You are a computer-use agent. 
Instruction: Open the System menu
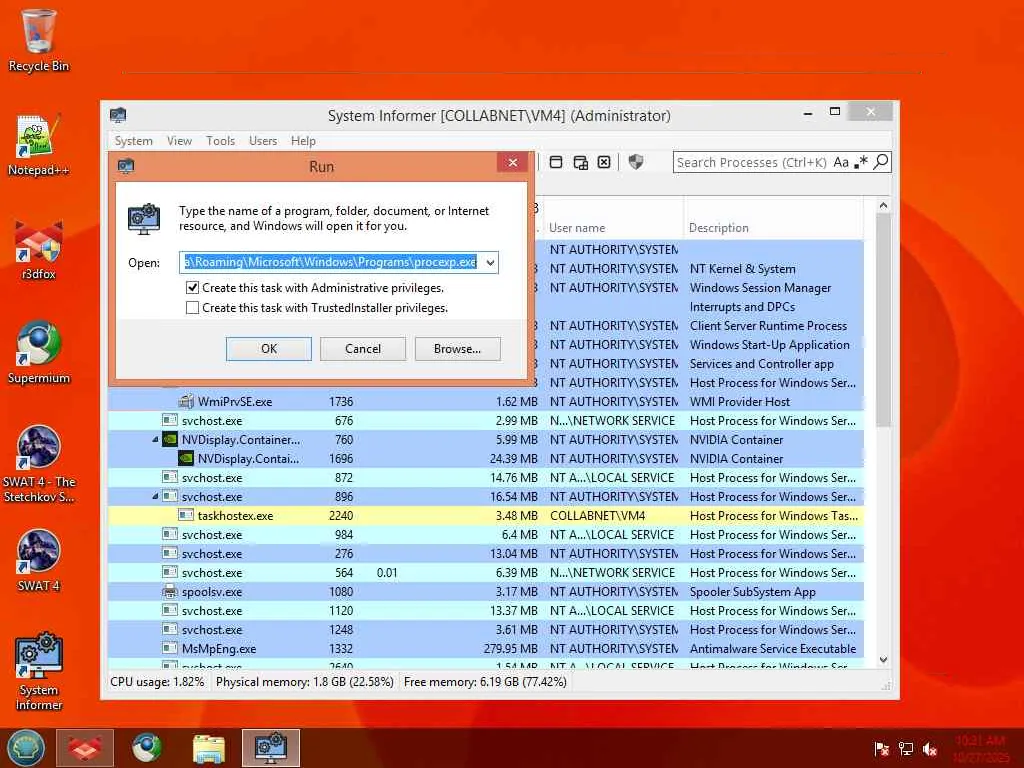[133, 141]
